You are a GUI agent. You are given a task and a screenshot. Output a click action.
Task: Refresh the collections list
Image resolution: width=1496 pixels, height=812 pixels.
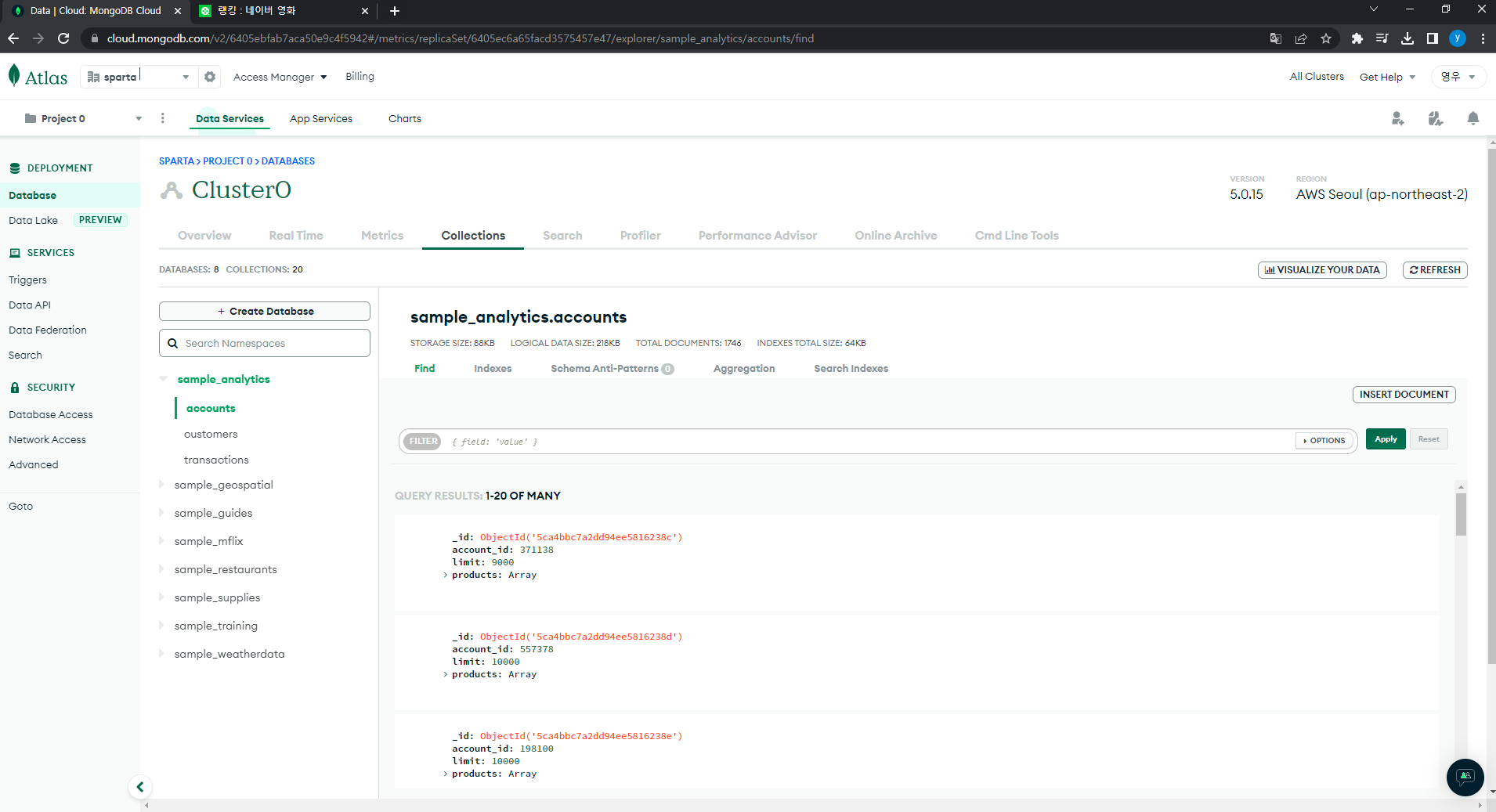coord(1435,270)
